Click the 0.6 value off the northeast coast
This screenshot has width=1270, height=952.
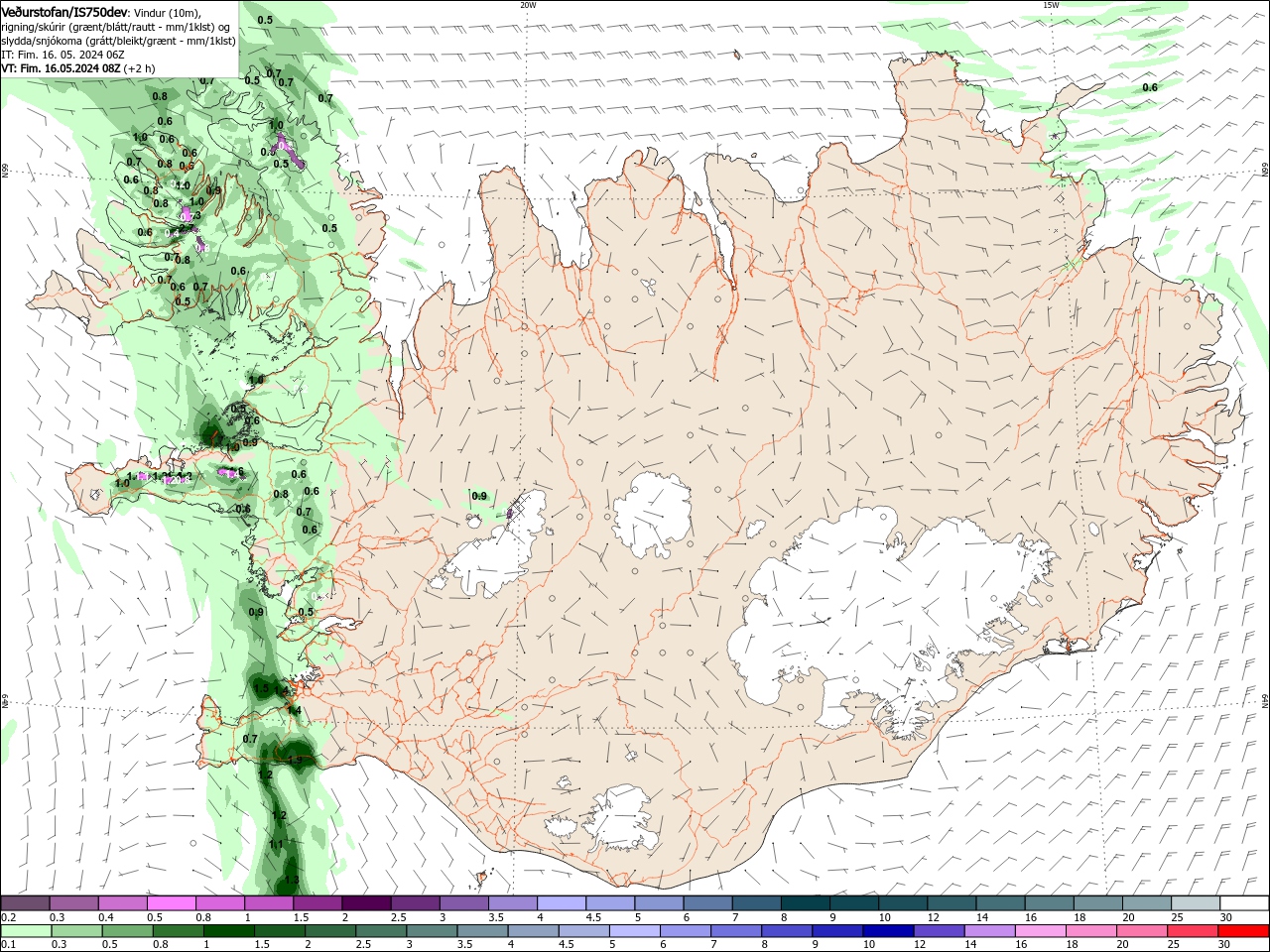click(1150, 87)
